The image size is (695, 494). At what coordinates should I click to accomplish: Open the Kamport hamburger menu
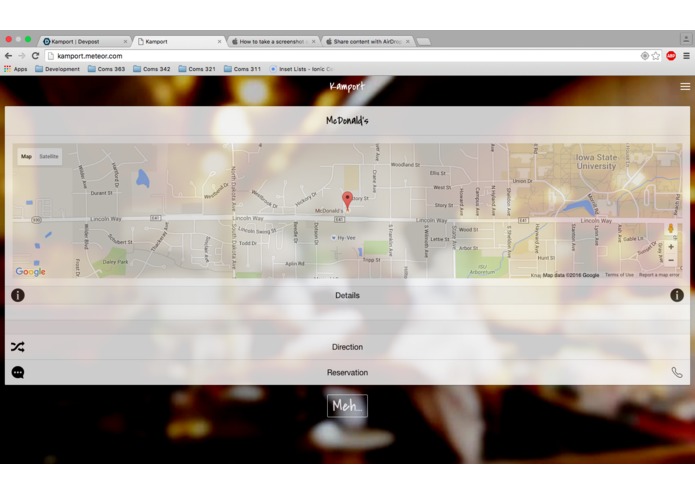685,86
